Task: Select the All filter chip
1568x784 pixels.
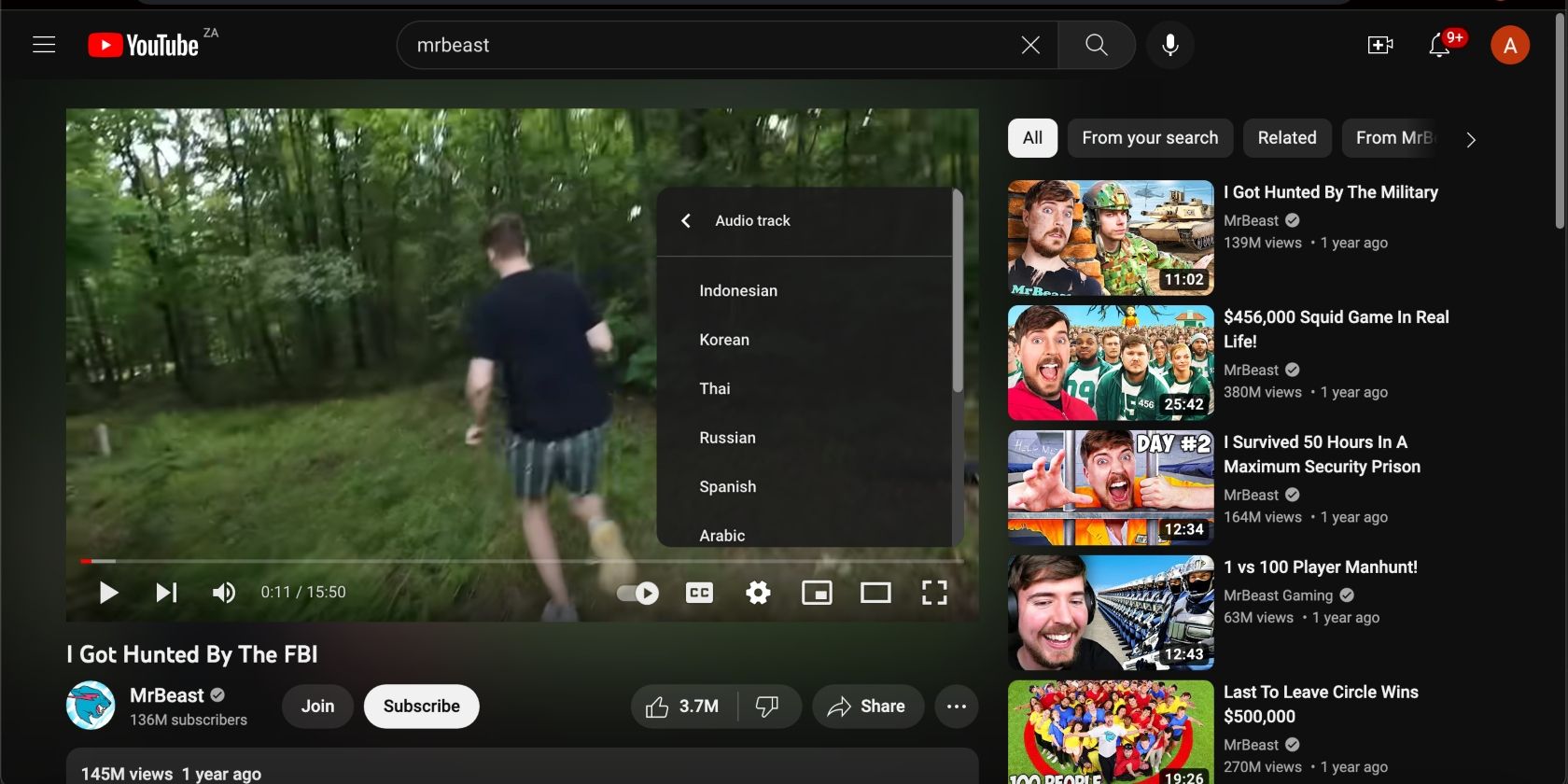Action: (1032, 138)
